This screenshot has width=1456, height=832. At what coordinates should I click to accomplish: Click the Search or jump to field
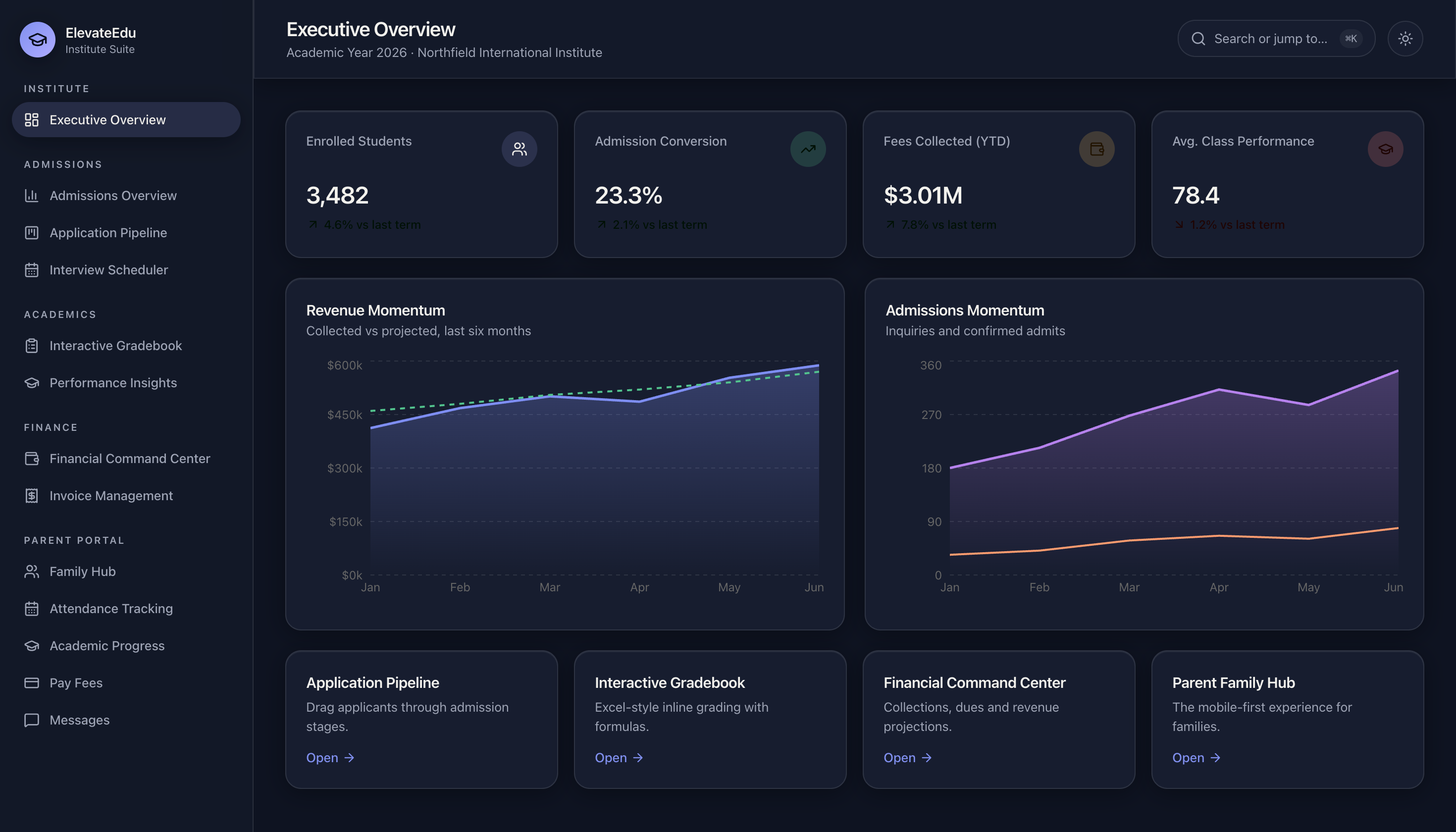(x=1276, y=38)
